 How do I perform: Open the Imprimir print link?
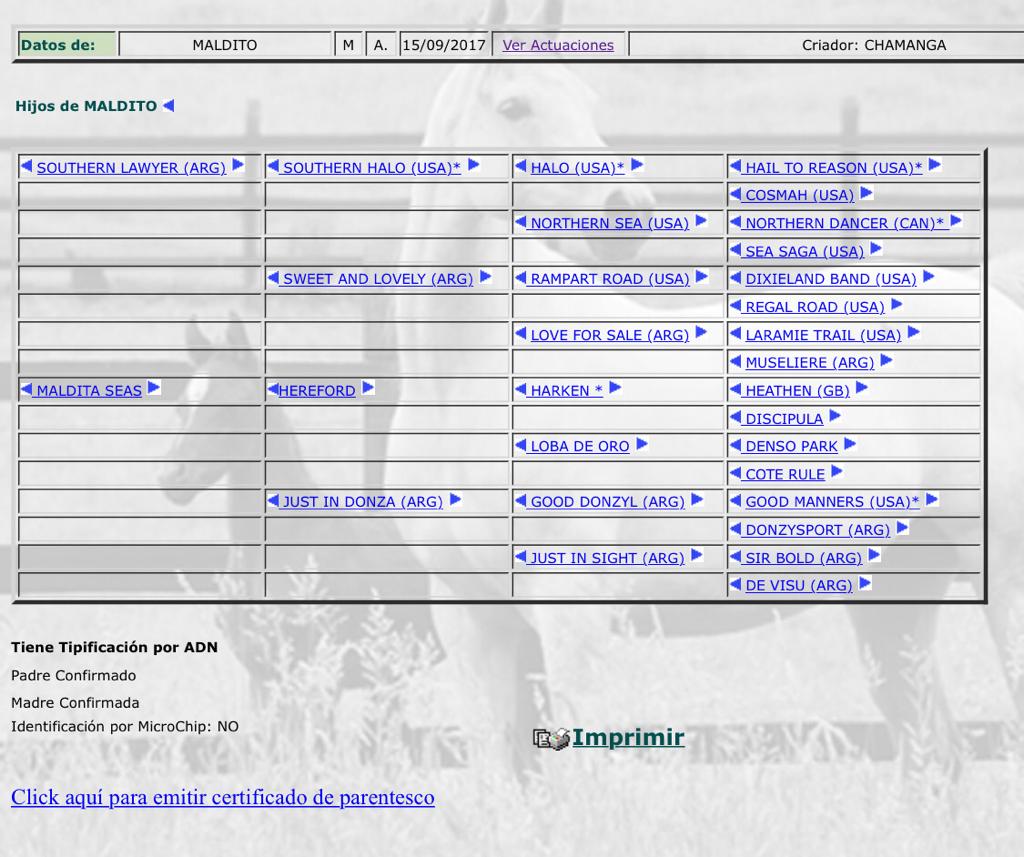click(x=628, y=738)
